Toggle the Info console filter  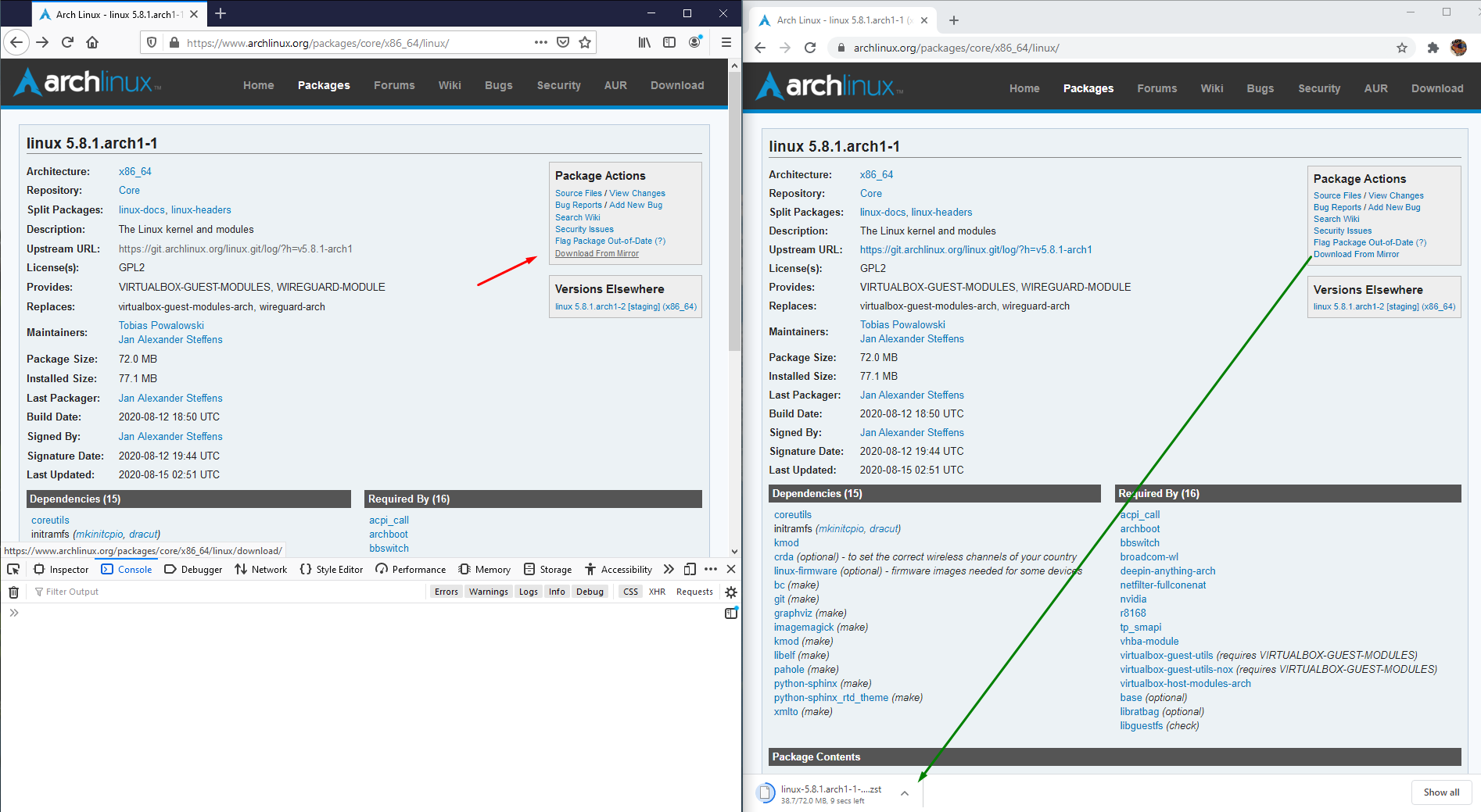557,592
